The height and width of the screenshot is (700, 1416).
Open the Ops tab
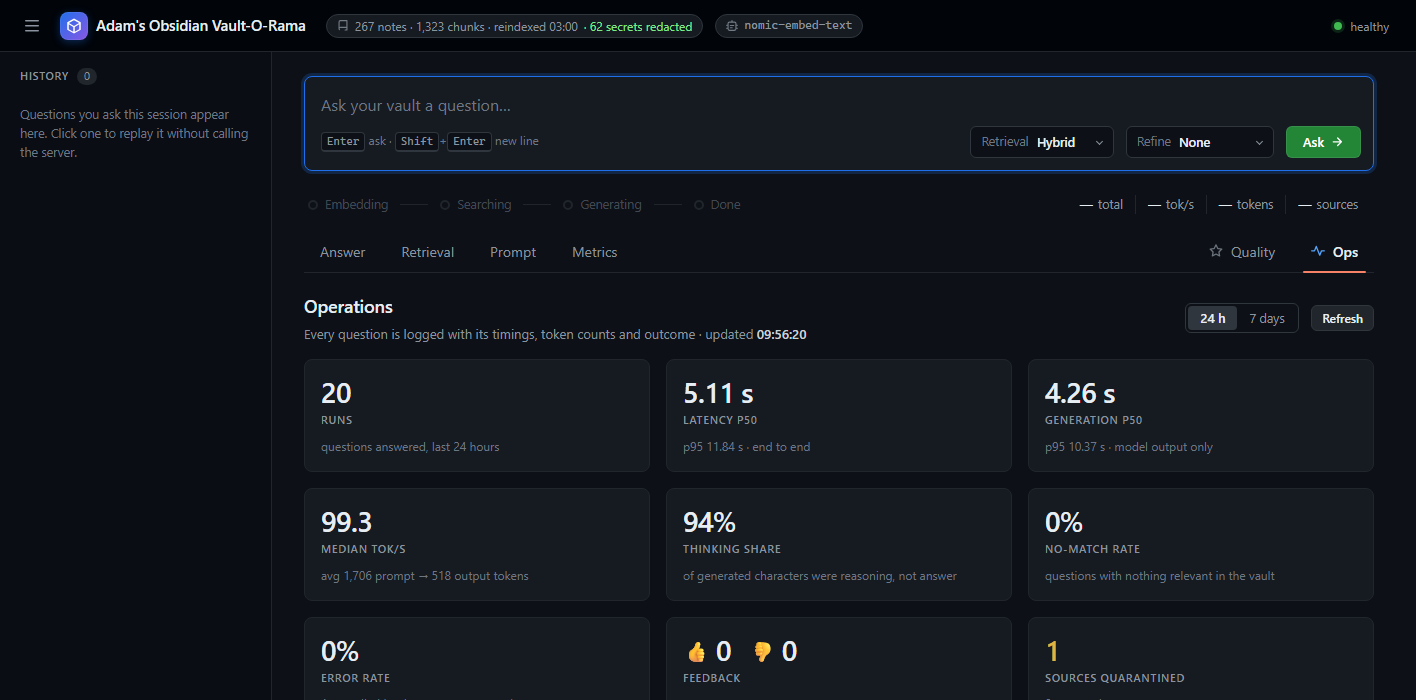pos(1335,252)
